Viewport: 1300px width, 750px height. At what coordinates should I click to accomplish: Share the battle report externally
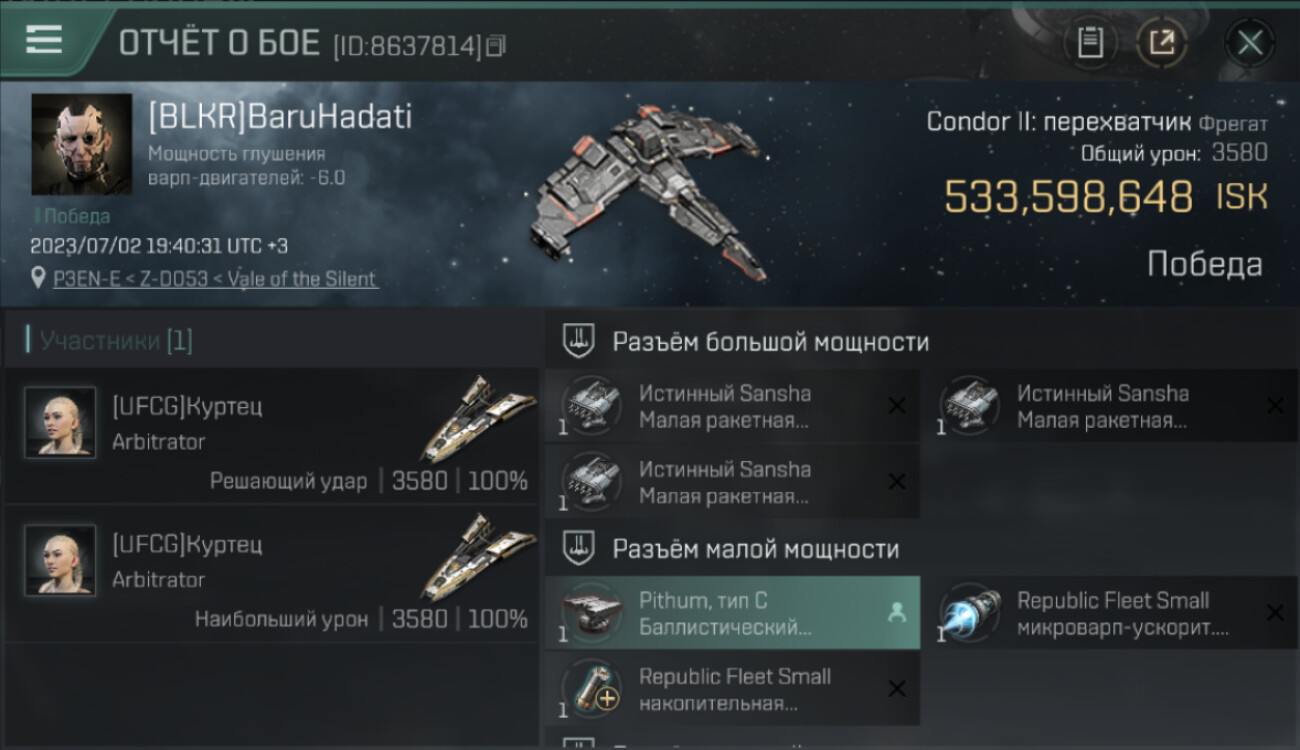point(1162,42)
